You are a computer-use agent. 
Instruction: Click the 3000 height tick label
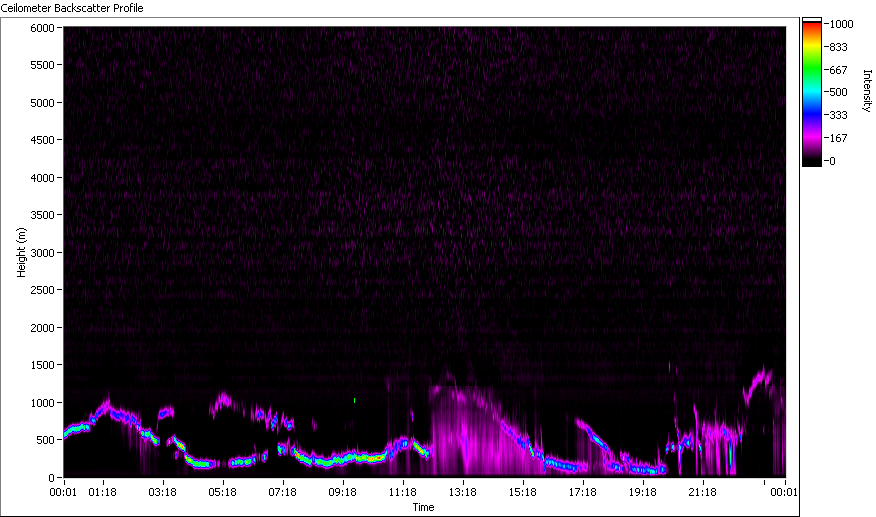(x=42, y=253)
